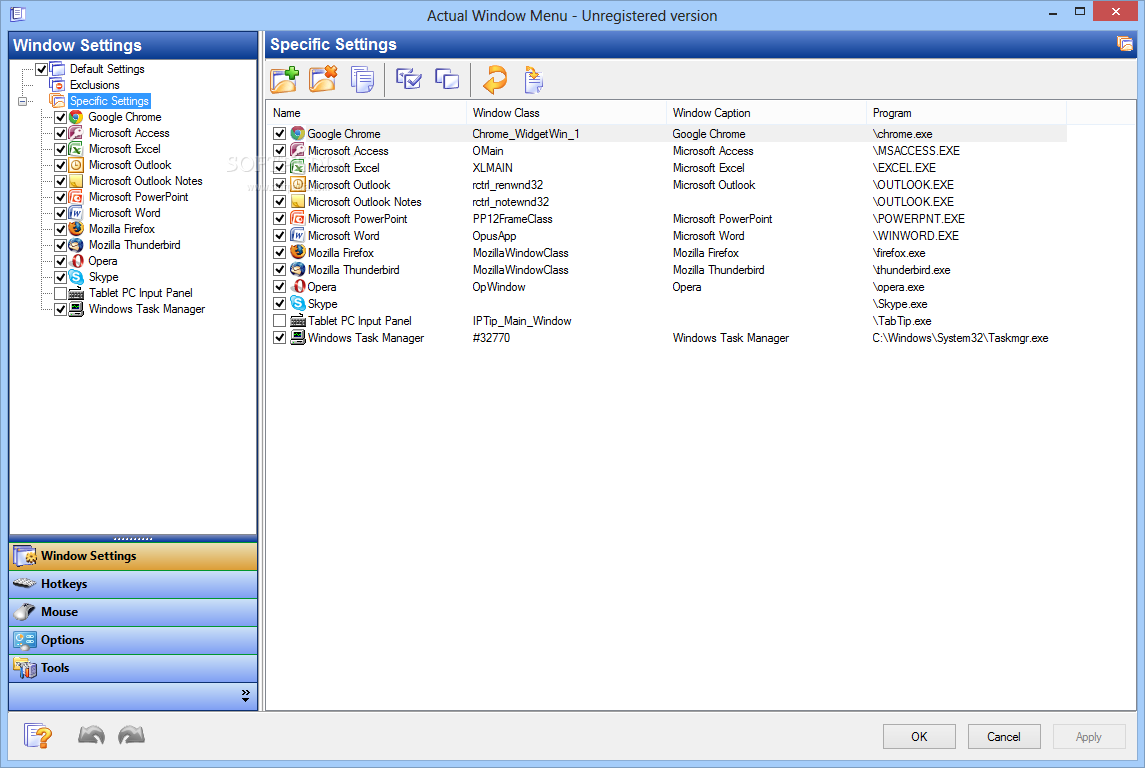1145x768 pixels.
Task: Click the Mozilla Thunderbird icon in the tree
Action: point(76,245)
